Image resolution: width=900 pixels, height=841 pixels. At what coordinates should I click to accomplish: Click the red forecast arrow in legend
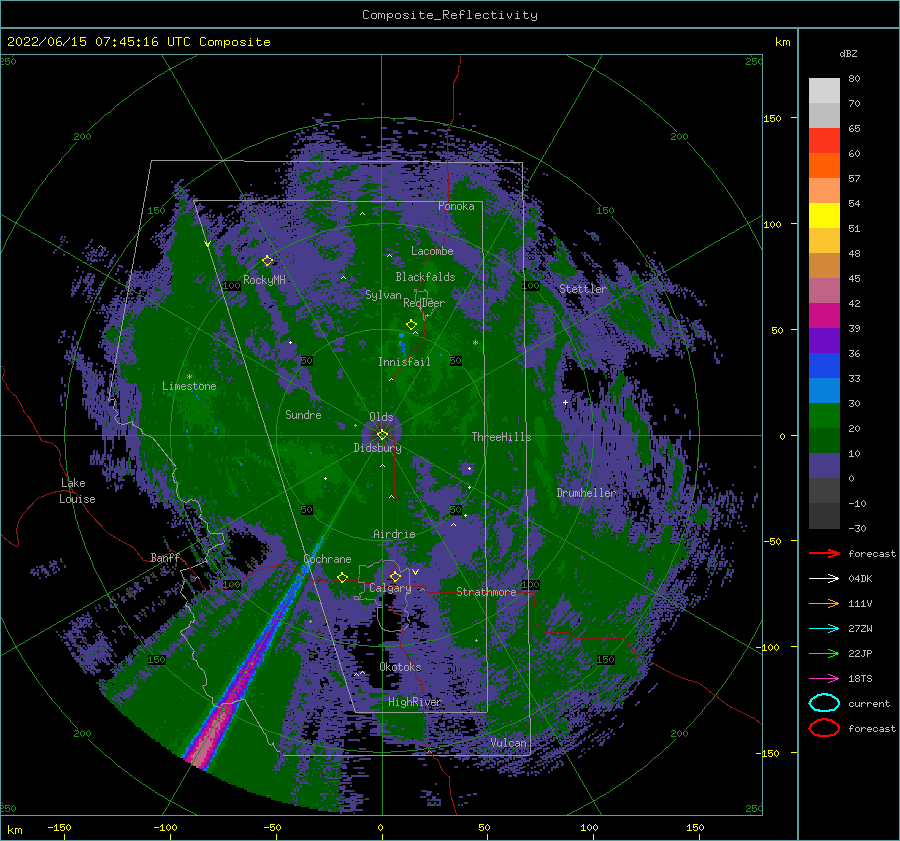click(824, 553)
